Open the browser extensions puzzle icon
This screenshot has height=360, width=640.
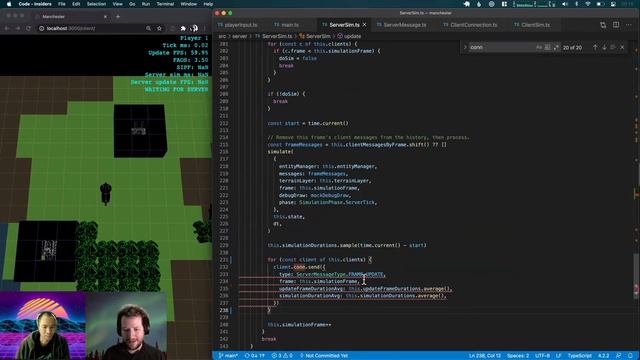pos(183,29)
